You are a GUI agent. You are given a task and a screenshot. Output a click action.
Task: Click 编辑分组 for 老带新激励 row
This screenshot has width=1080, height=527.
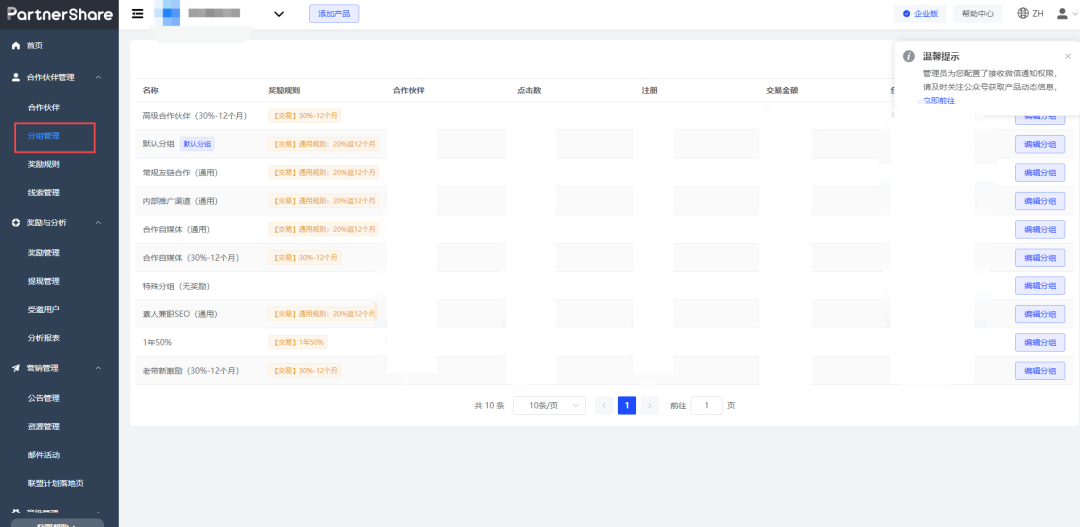(1040, 371)
